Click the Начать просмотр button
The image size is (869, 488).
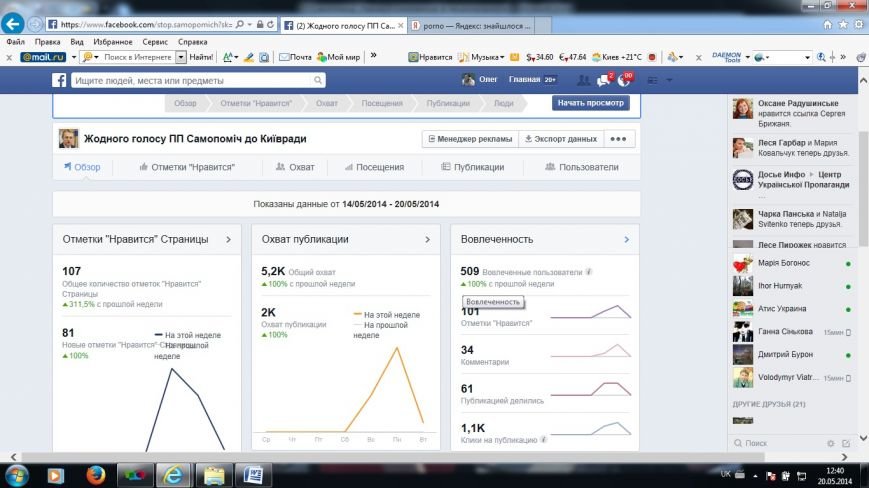[590, 103]
